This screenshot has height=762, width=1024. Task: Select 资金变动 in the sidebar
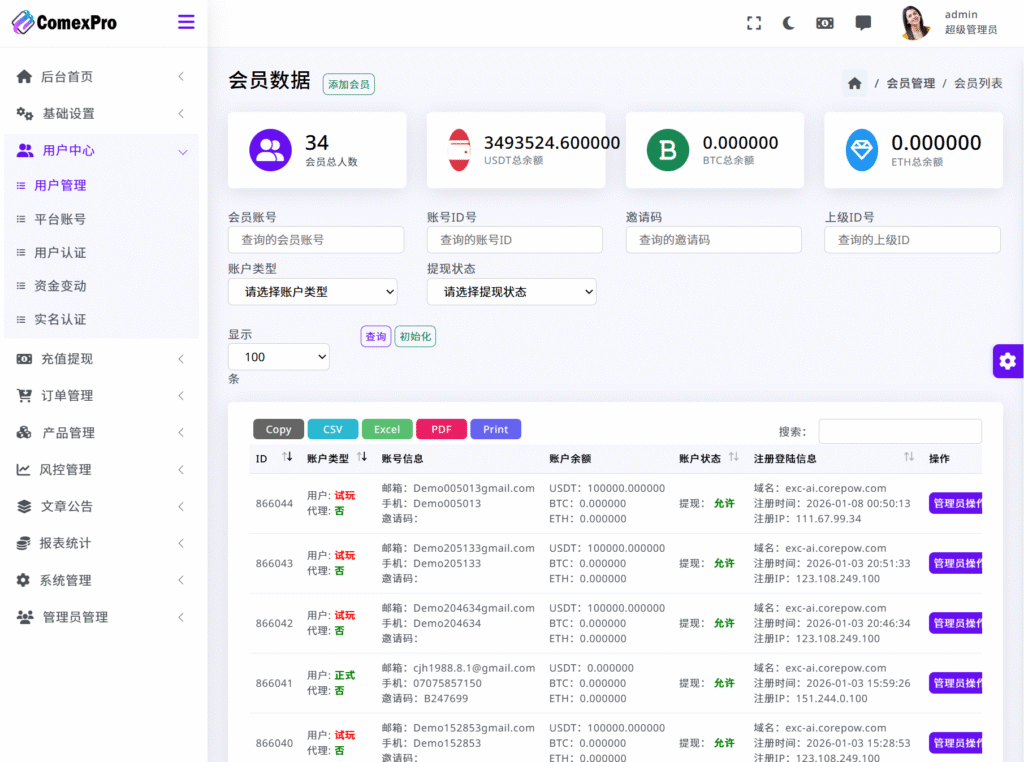[60, 286]
